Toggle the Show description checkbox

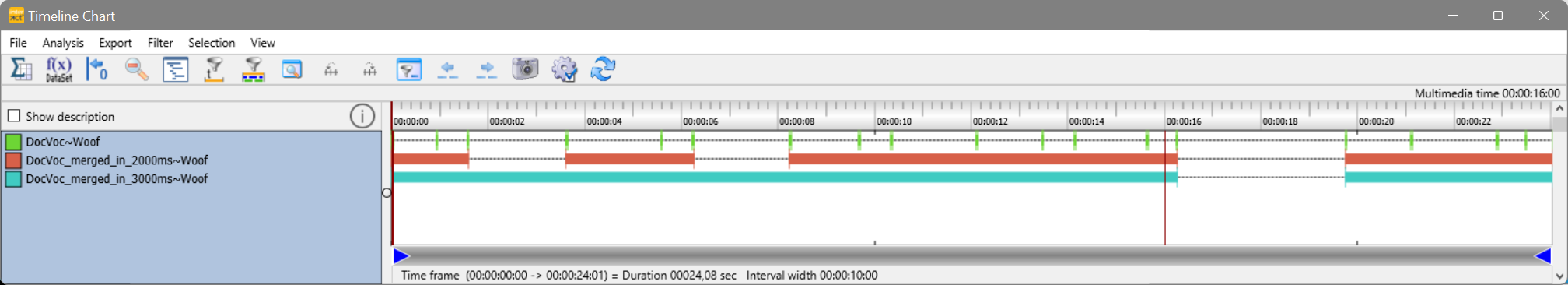14,116
